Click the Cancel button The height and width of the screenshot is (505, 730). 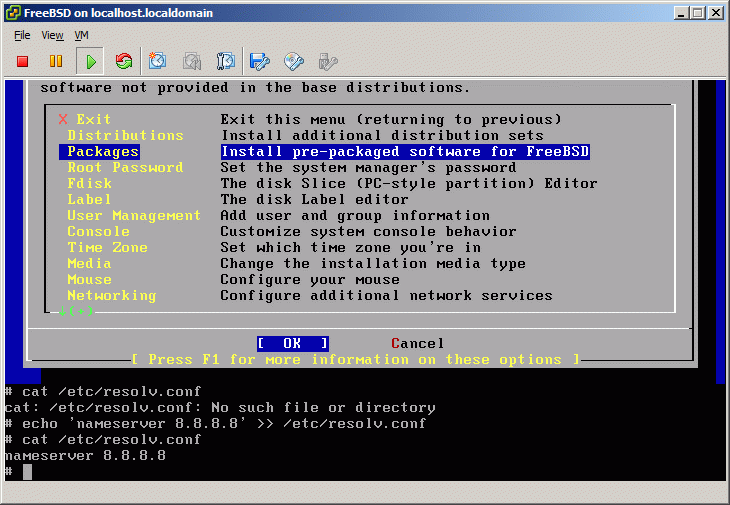418,343
